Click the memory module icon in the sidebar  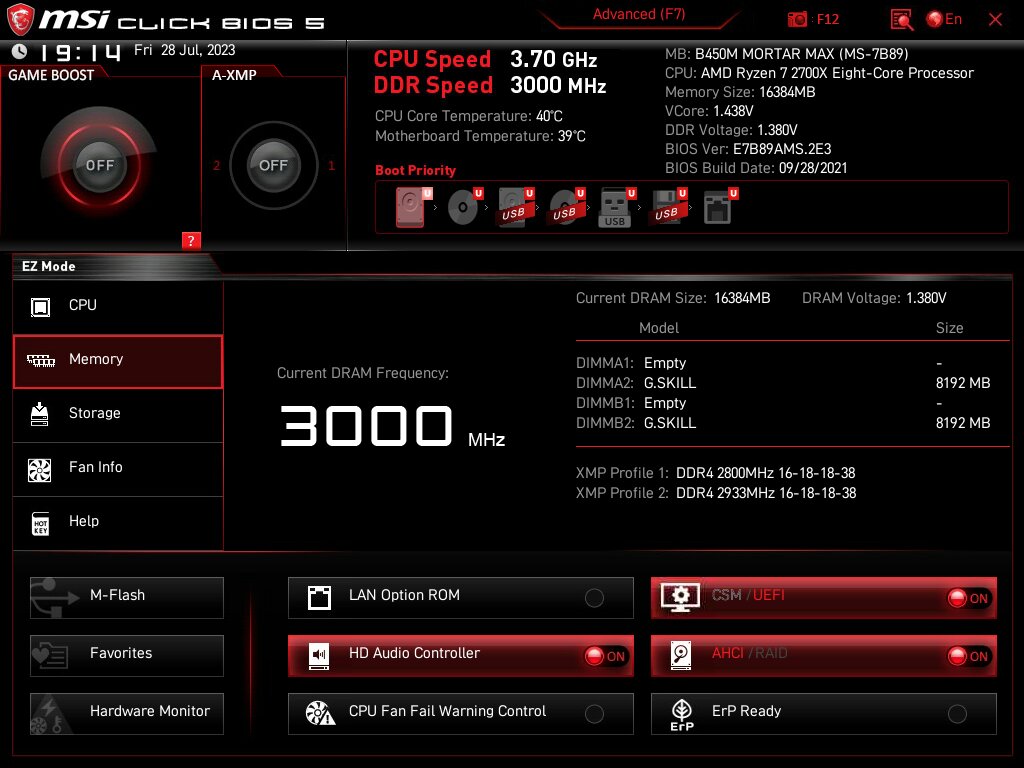pos(40,360)
